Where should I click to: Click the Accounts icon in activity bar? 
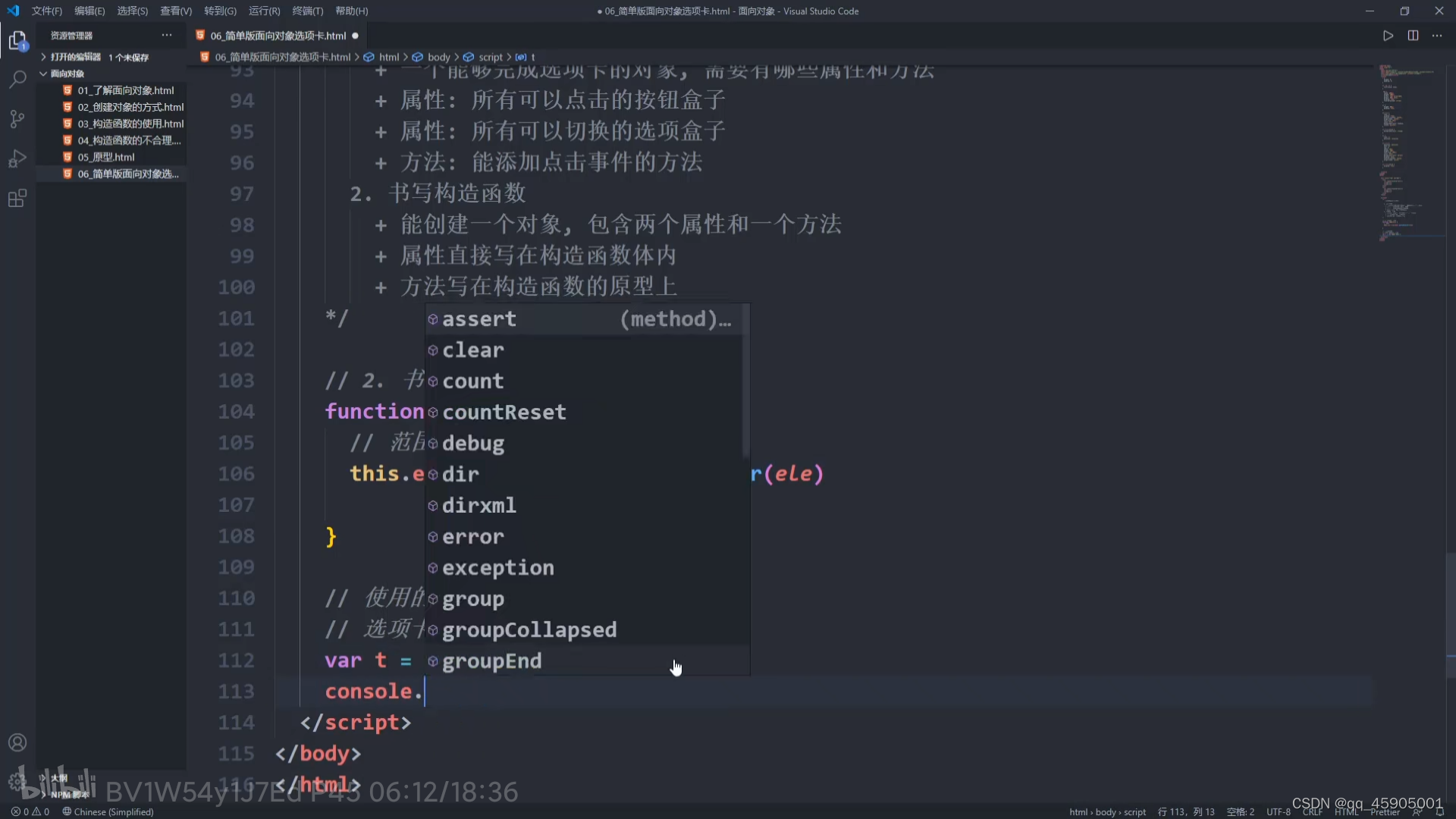[x=17, y=742]
